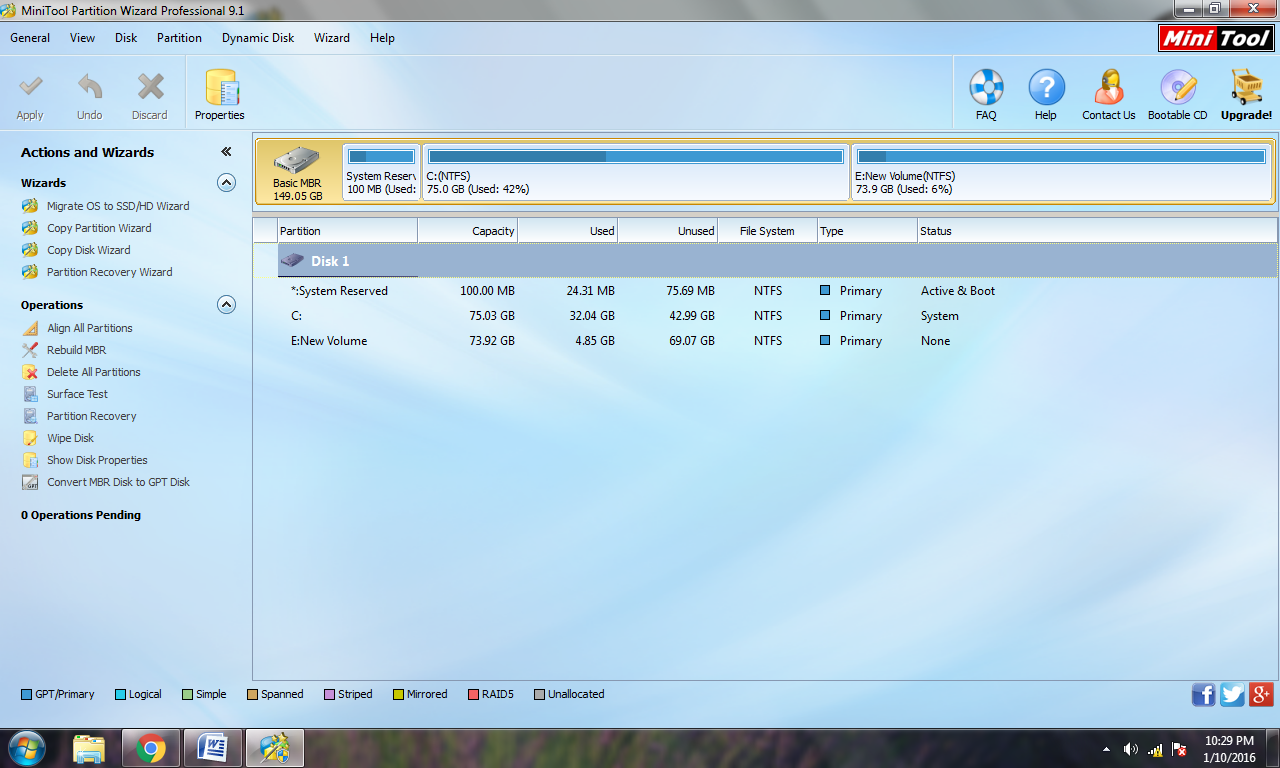Click the Migrate OS to SSD/HD Wizard icon
Image resolution: width=1280 pixels, height=768 pixels.
click(x=30, y=206)
